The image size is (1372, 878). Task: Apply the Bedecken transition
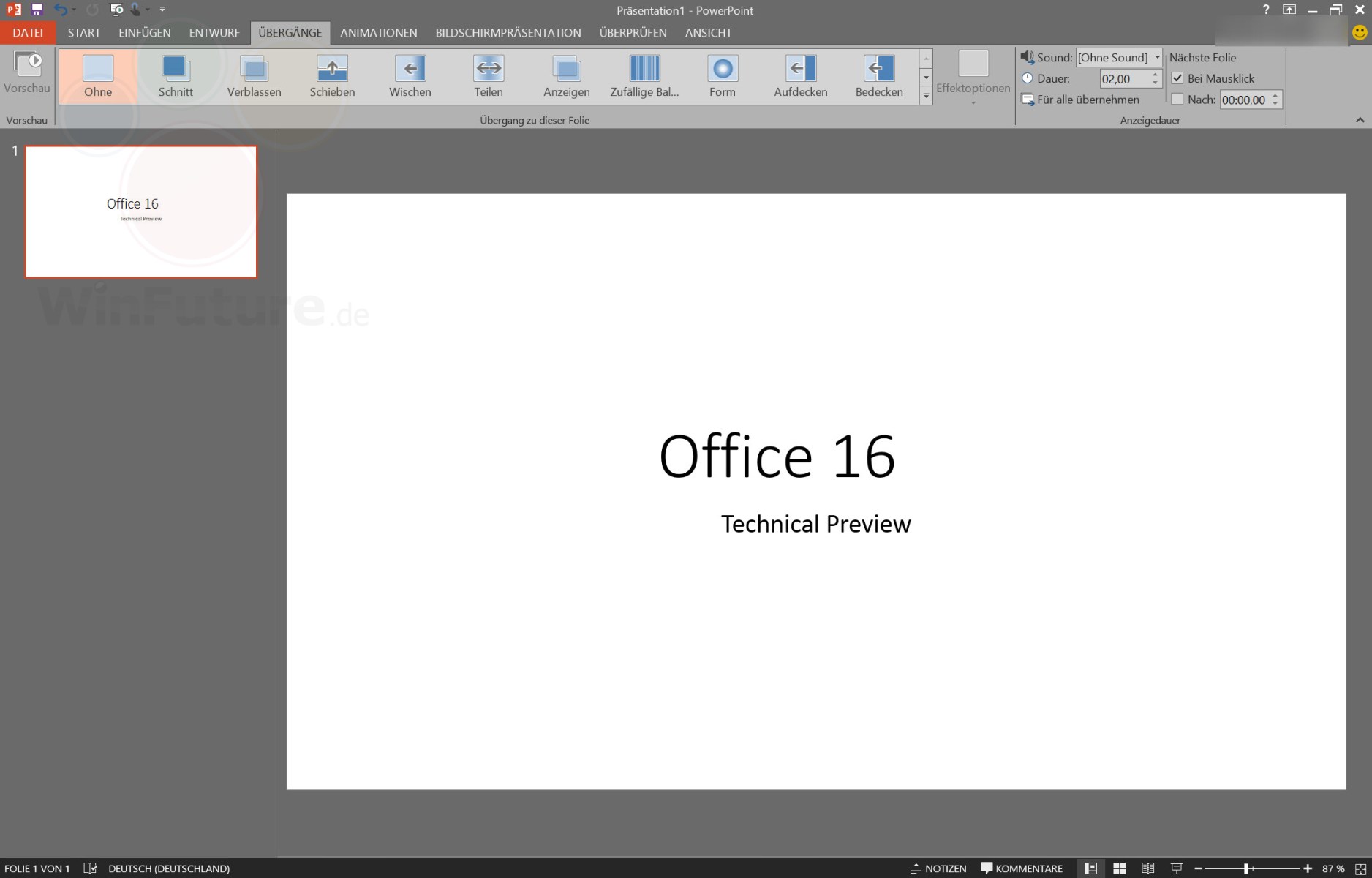pyautogui.click(x=879, y=76)
